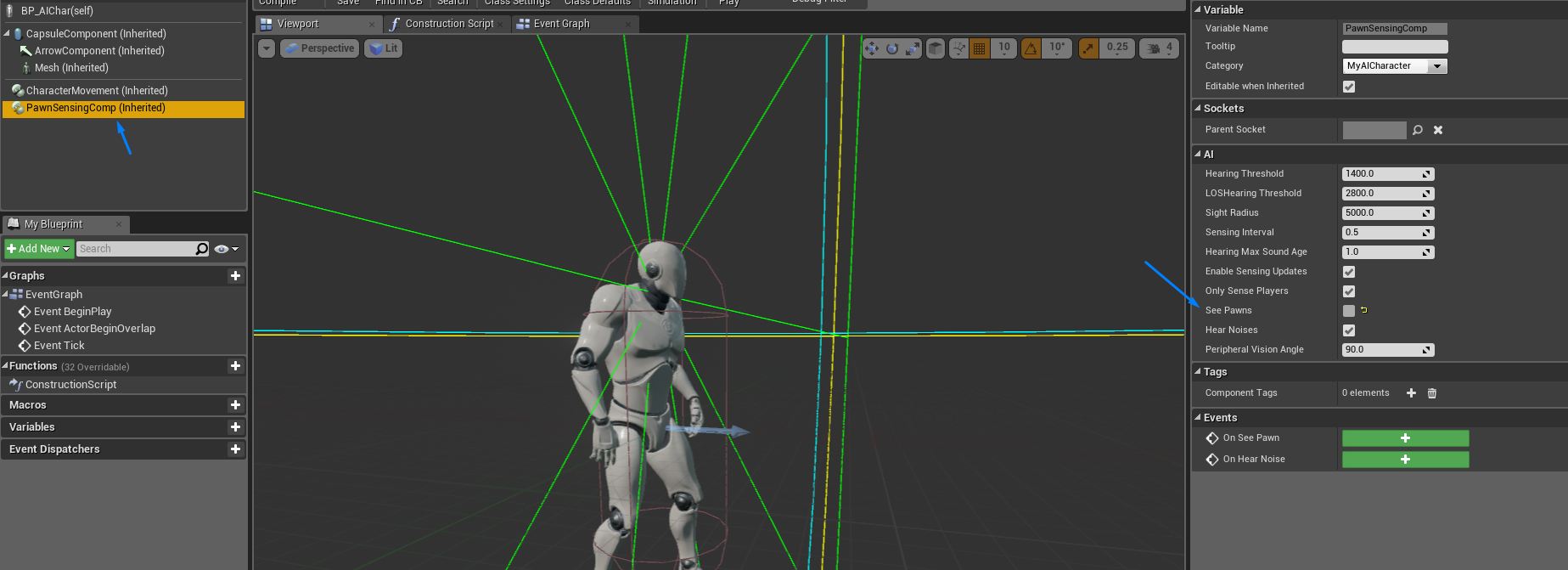Viewport: 1568px width, 570px height.
Task: Click the Sight Radius value field
Action: point(1388,213)
